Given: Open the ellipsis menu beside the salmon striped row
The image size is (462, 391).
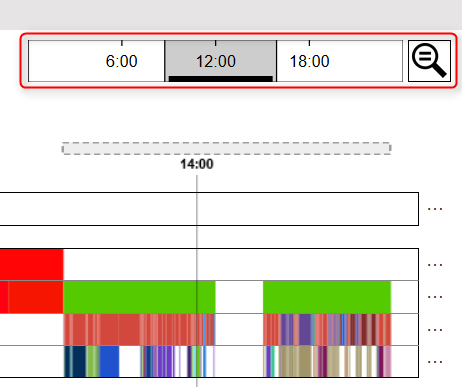Looking at the screenshot, I should [x=435, y=330].
